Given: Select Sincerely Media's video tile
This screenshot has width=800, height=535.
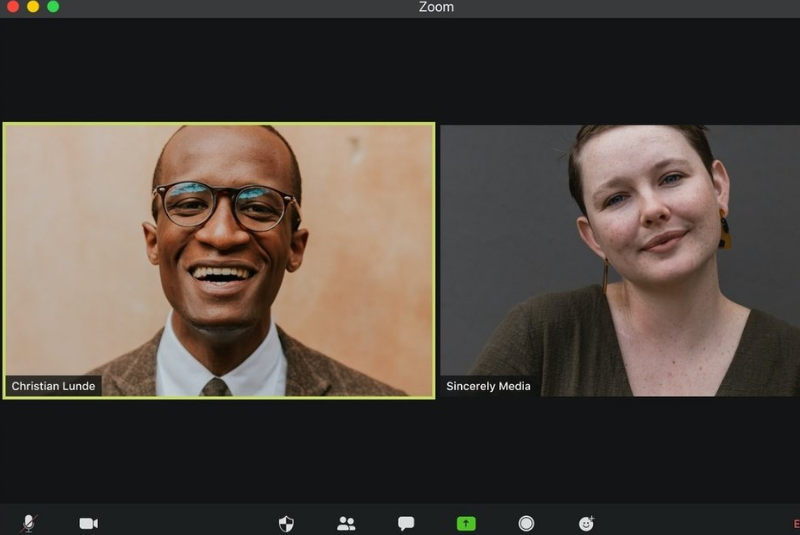Looking at the screenshot, I should pos(620,261).
